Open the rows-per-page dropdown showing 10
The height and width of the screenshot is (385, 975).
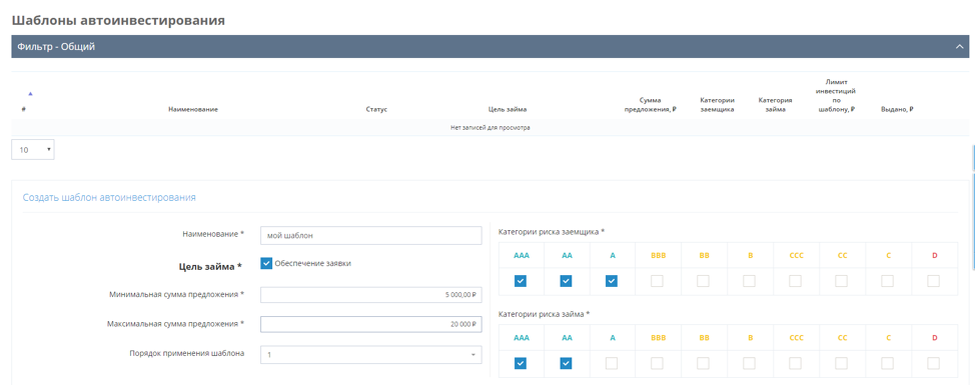[33, 150]
